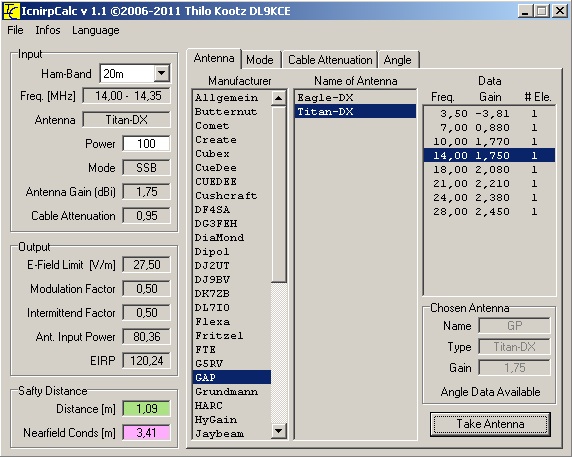Click the manufacturer list scroll-down arrow
This screenshot has width=572, height=457.
[x=278, y=431]
